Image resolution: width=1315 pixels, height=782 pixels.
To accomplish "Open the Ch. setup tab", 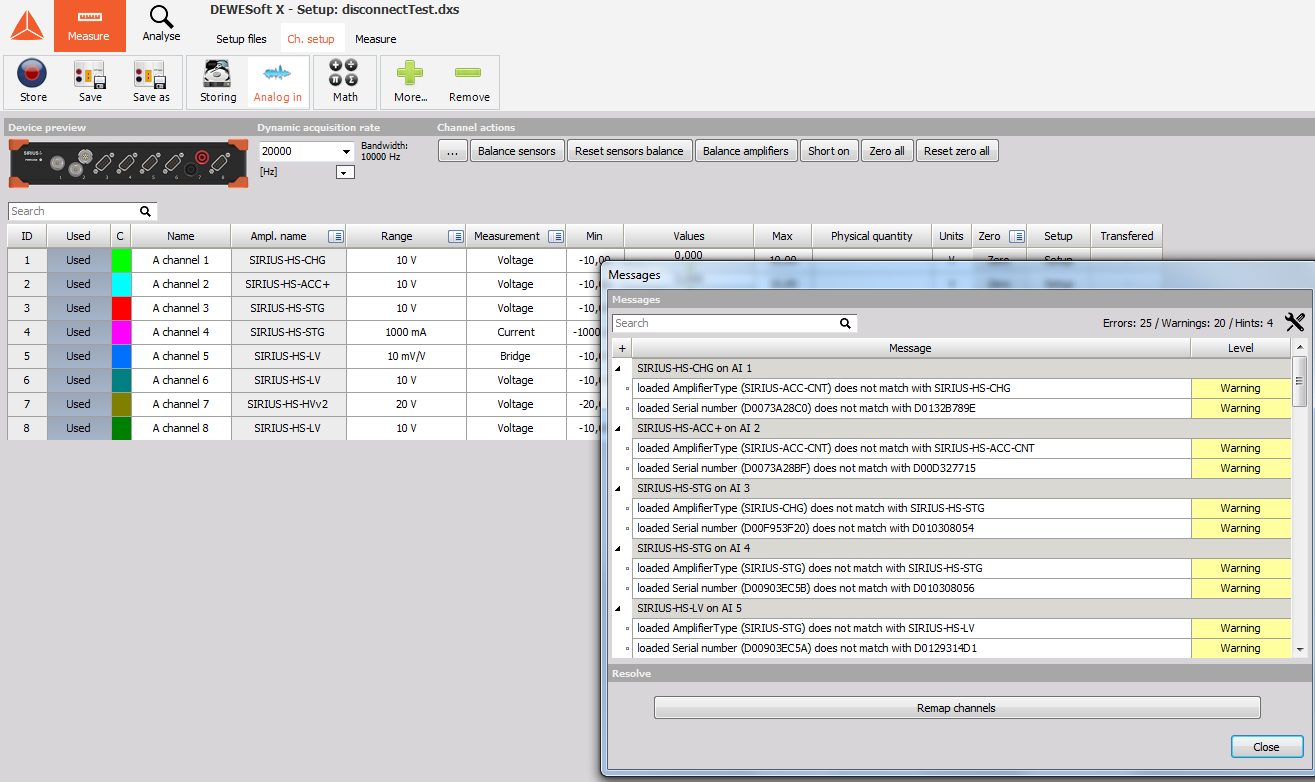I will [x=311, y=39].
